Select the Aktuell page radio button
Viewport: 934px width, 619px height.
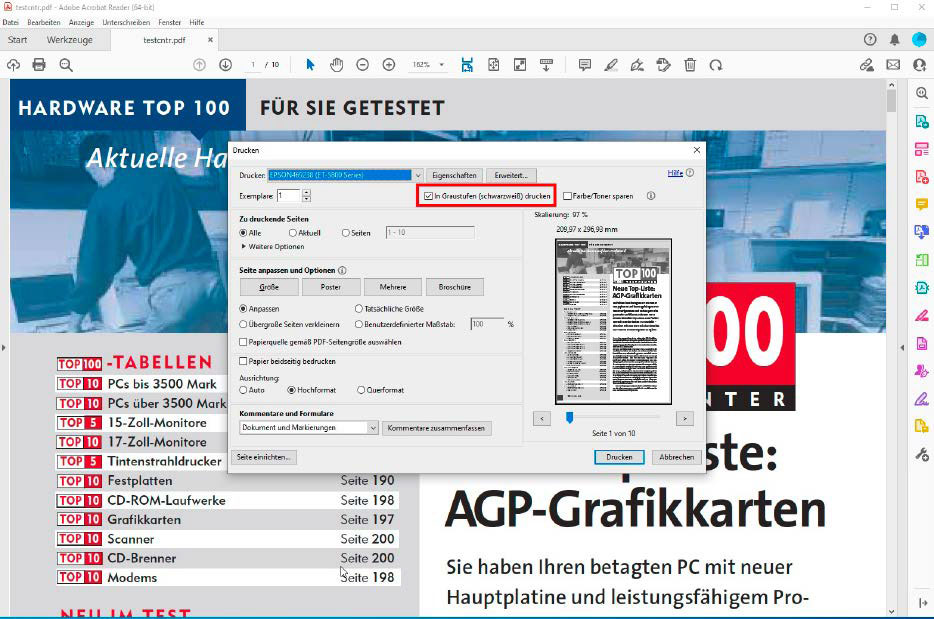click(x=292, y=233)
